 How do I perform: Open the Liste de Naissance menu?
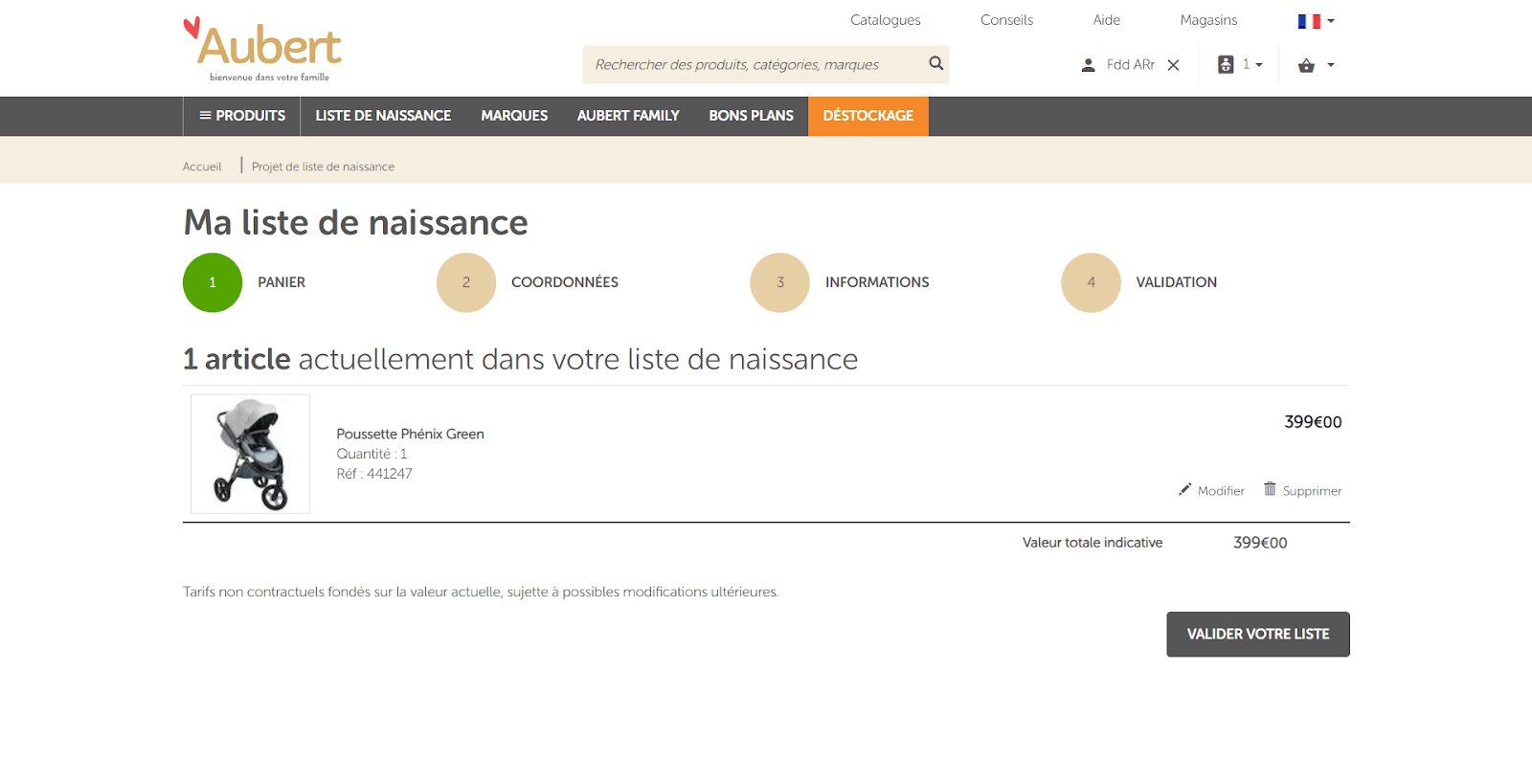pyautogui.click(x=383, y=116)
